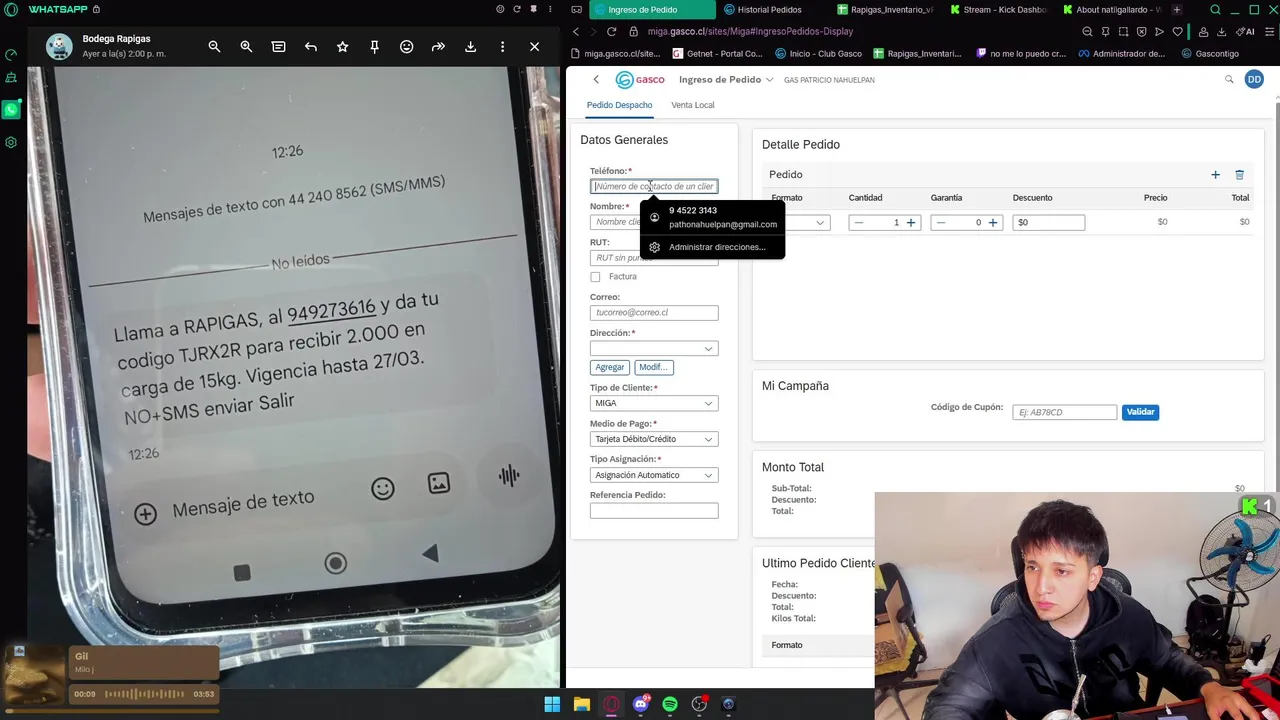Image resolution: width=1280 pixels, height=720 pixels.
Task: Go to message in chat icon
Action: [x=278, y=47]
